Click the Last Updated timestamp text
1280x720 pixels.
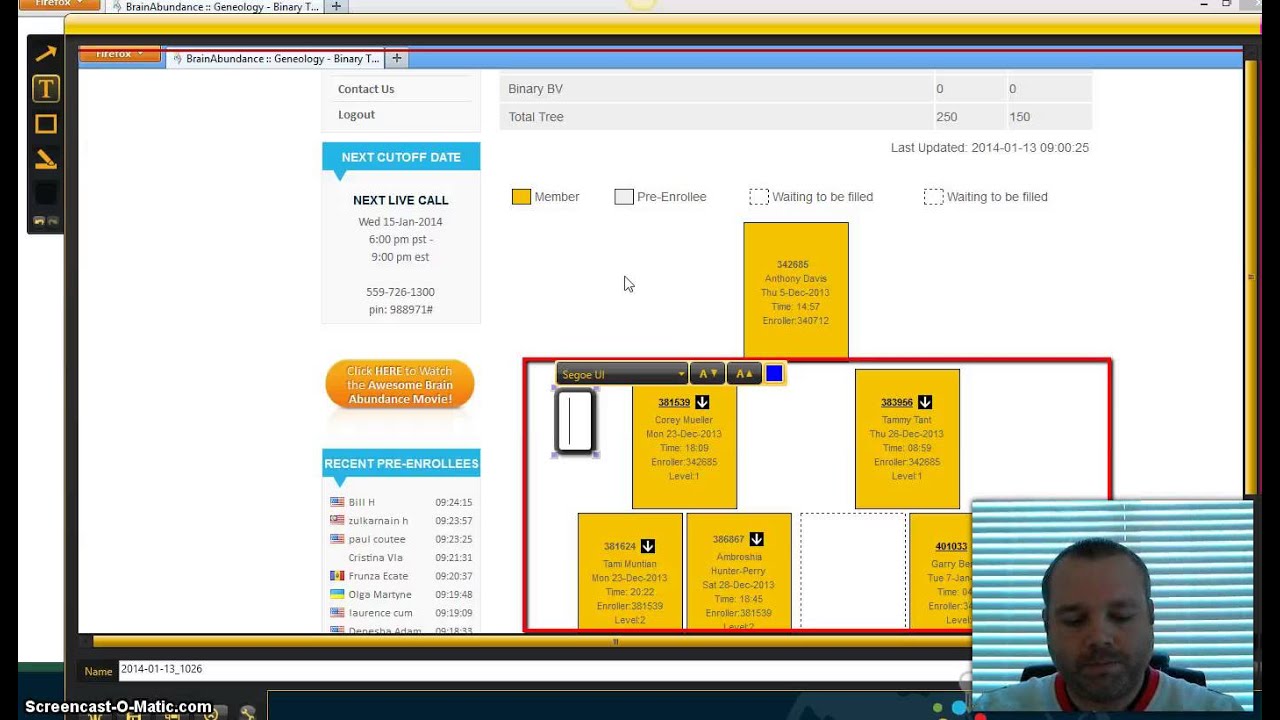[x=990, y=147]
